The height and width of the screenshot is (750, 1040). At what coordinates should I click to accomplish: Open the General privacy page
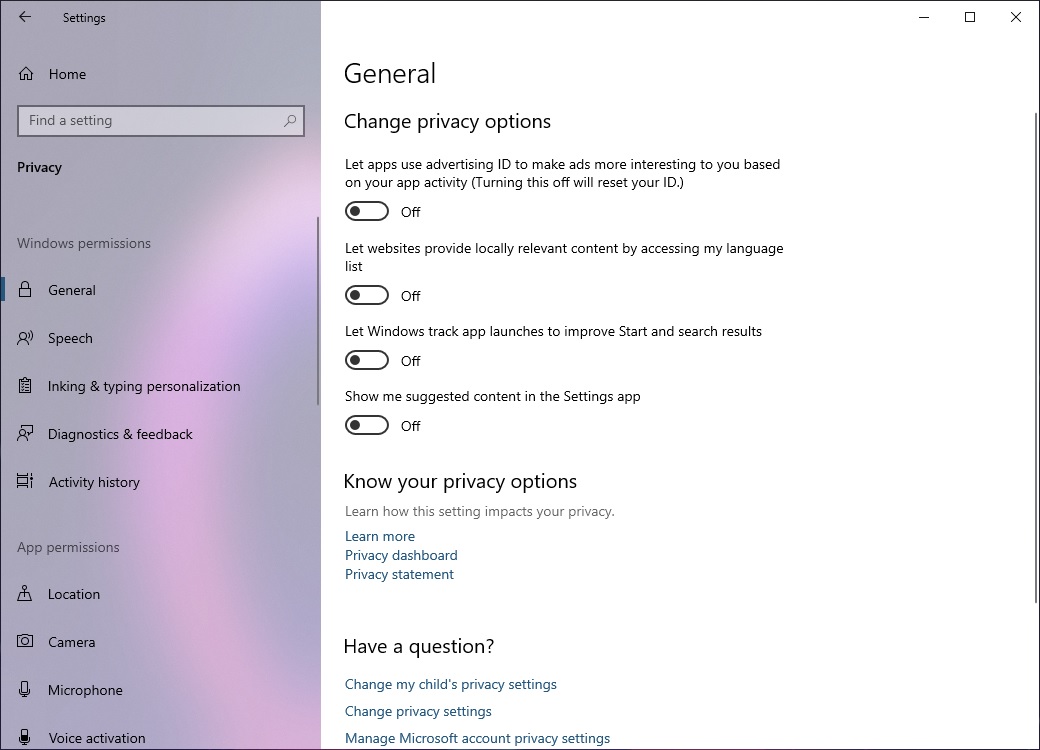[159, 290]
